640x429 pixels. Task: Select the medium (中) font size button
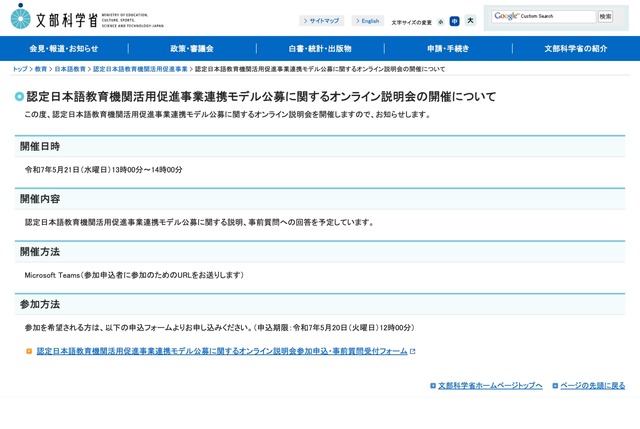(455, 21)
